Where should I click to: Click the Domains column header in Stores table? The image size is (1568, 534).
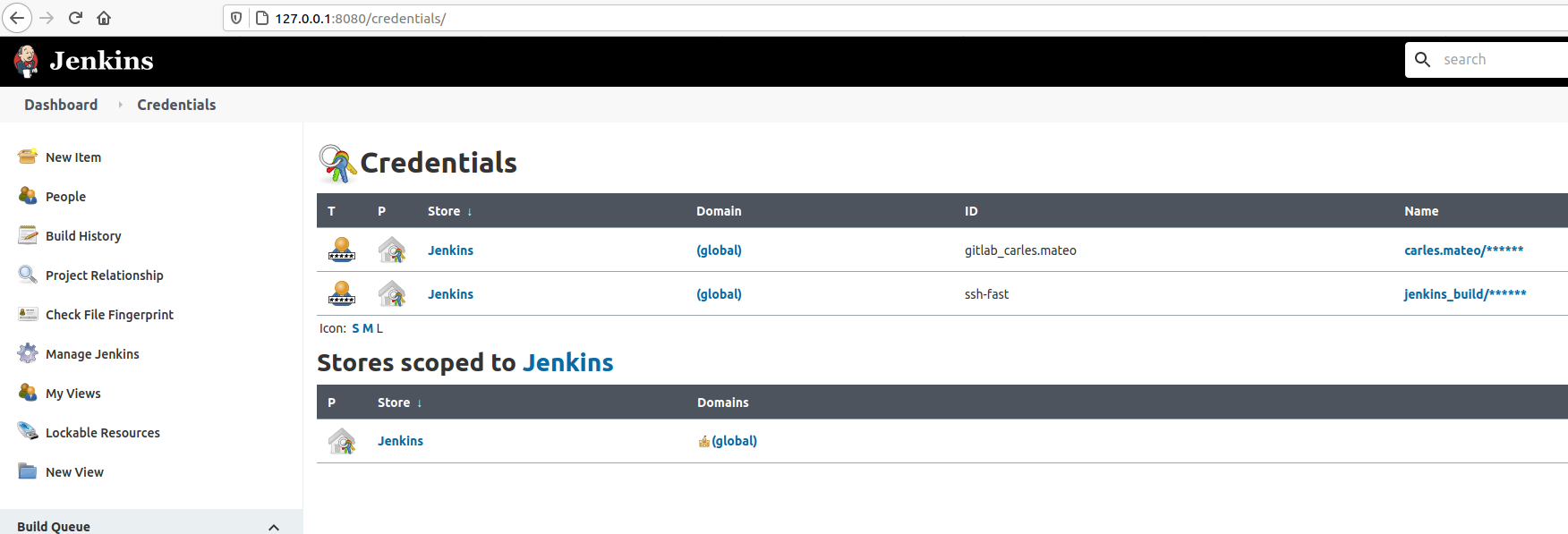click(x=723, y=403)
